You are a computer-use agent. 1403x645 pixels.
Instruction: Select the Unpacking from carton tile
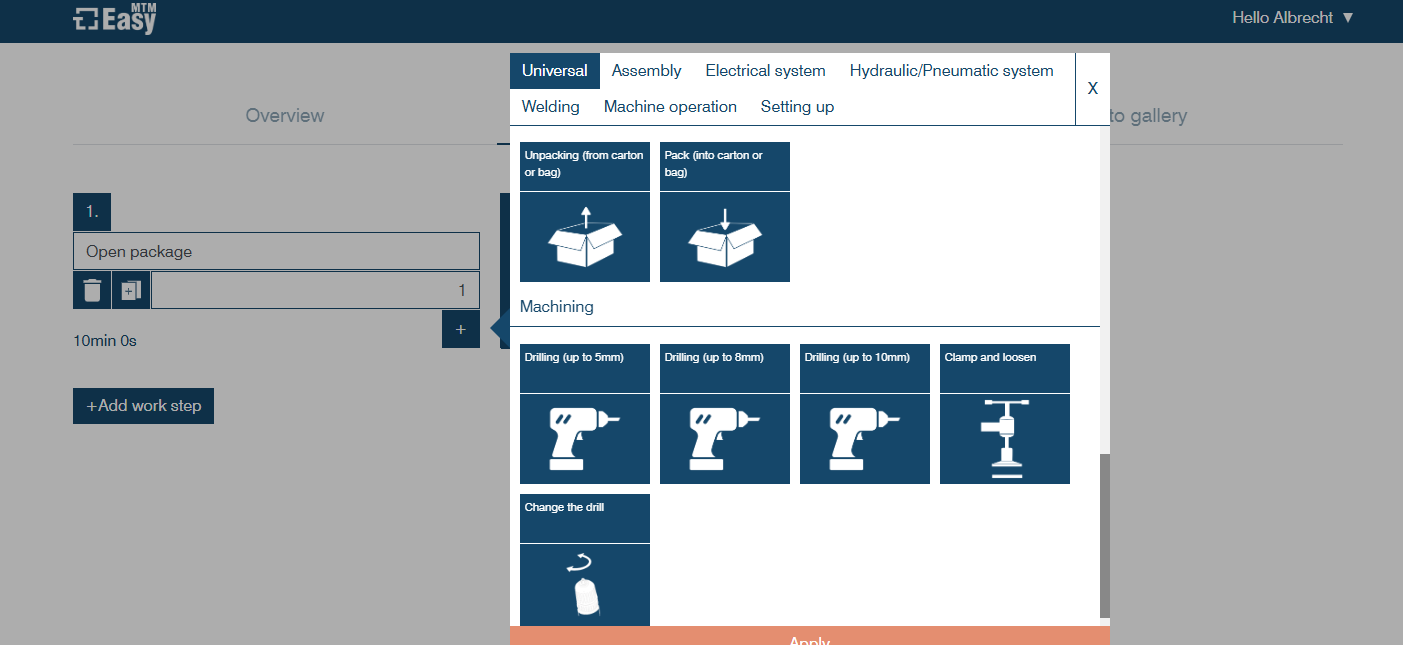pos(585,212)
